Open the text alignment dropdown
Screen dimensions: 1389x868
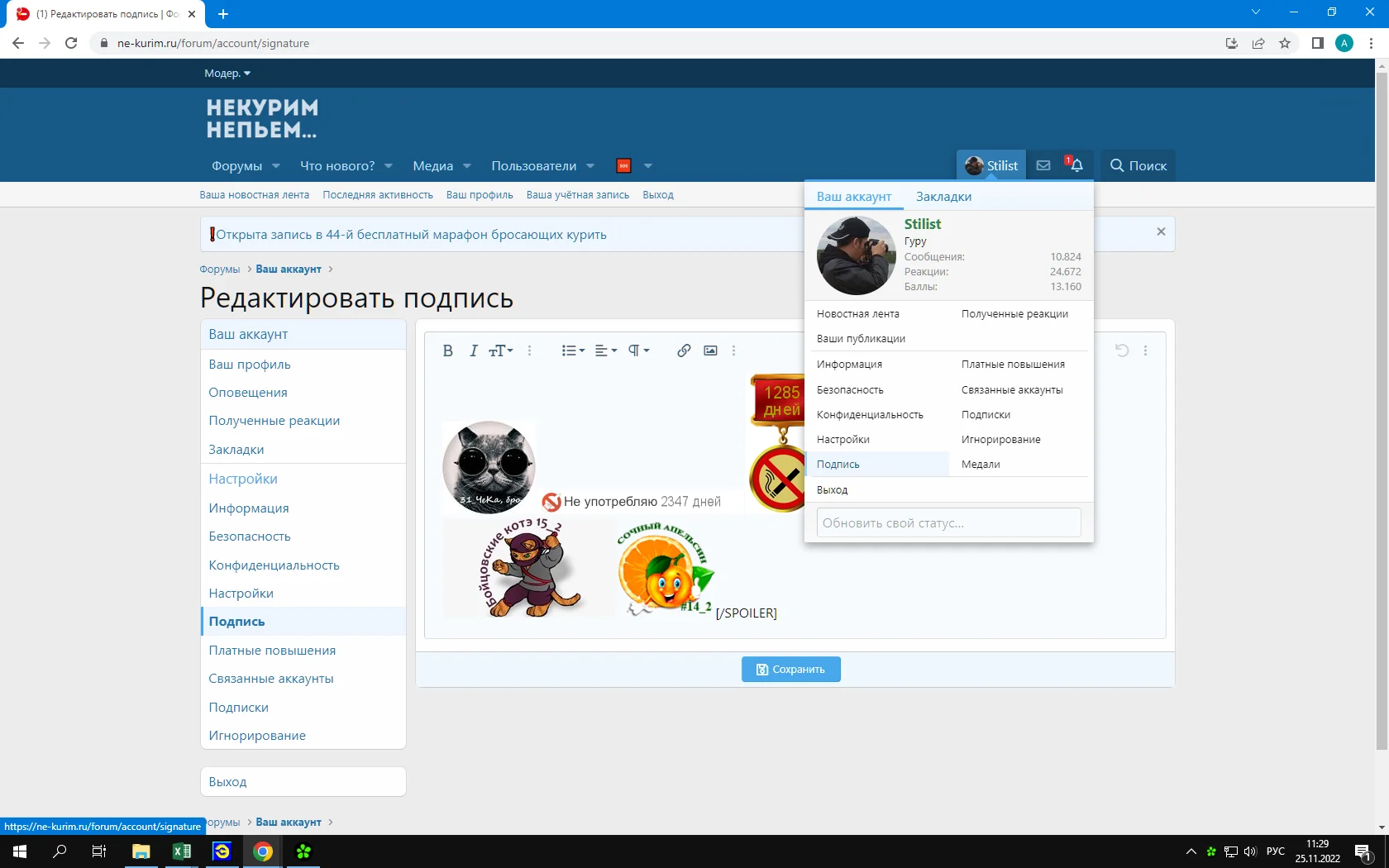point(606,351)
